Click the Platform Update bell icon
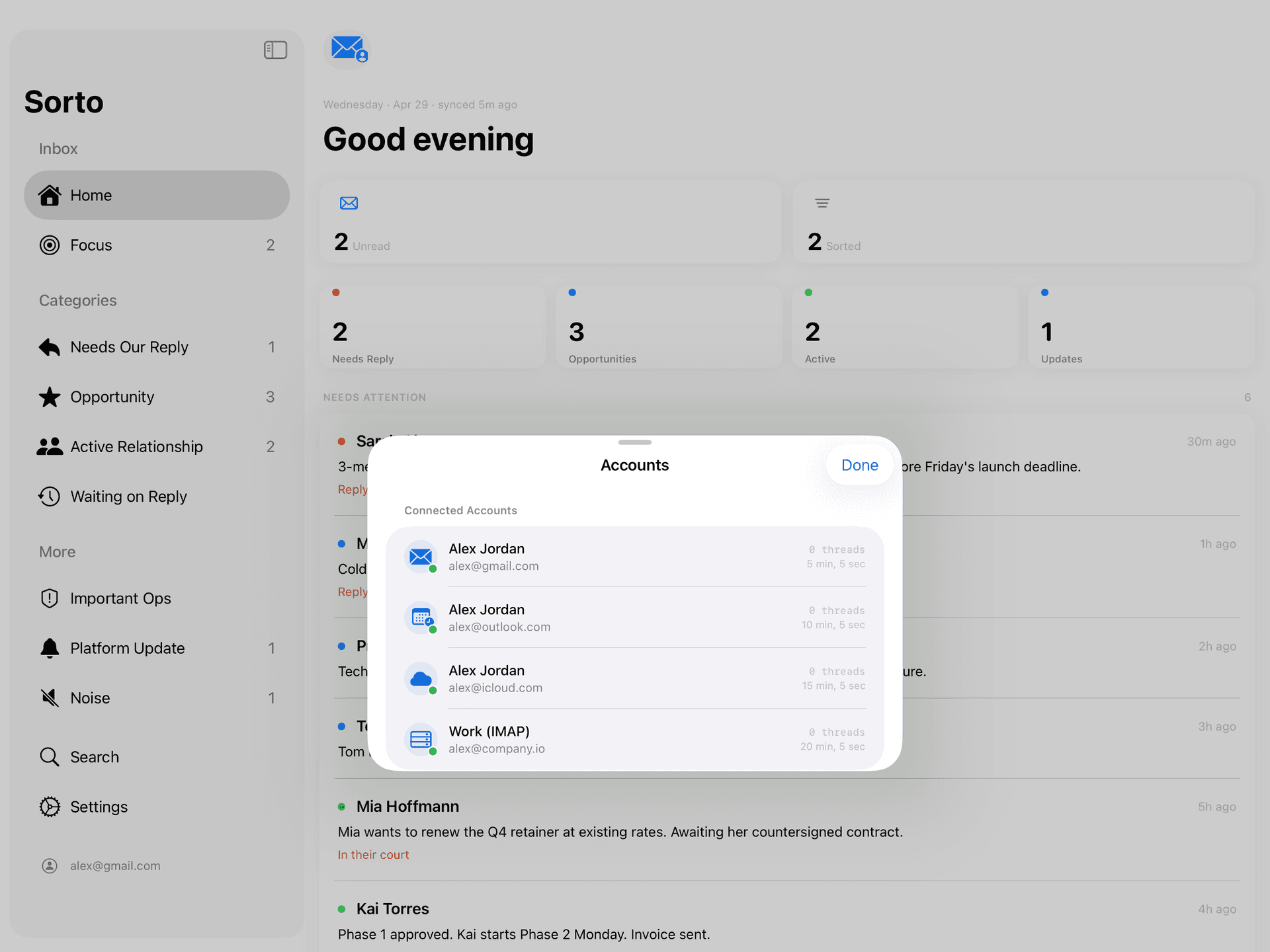Image resolution: width=1270 pixels, height=952 pixels. [49, 648]
